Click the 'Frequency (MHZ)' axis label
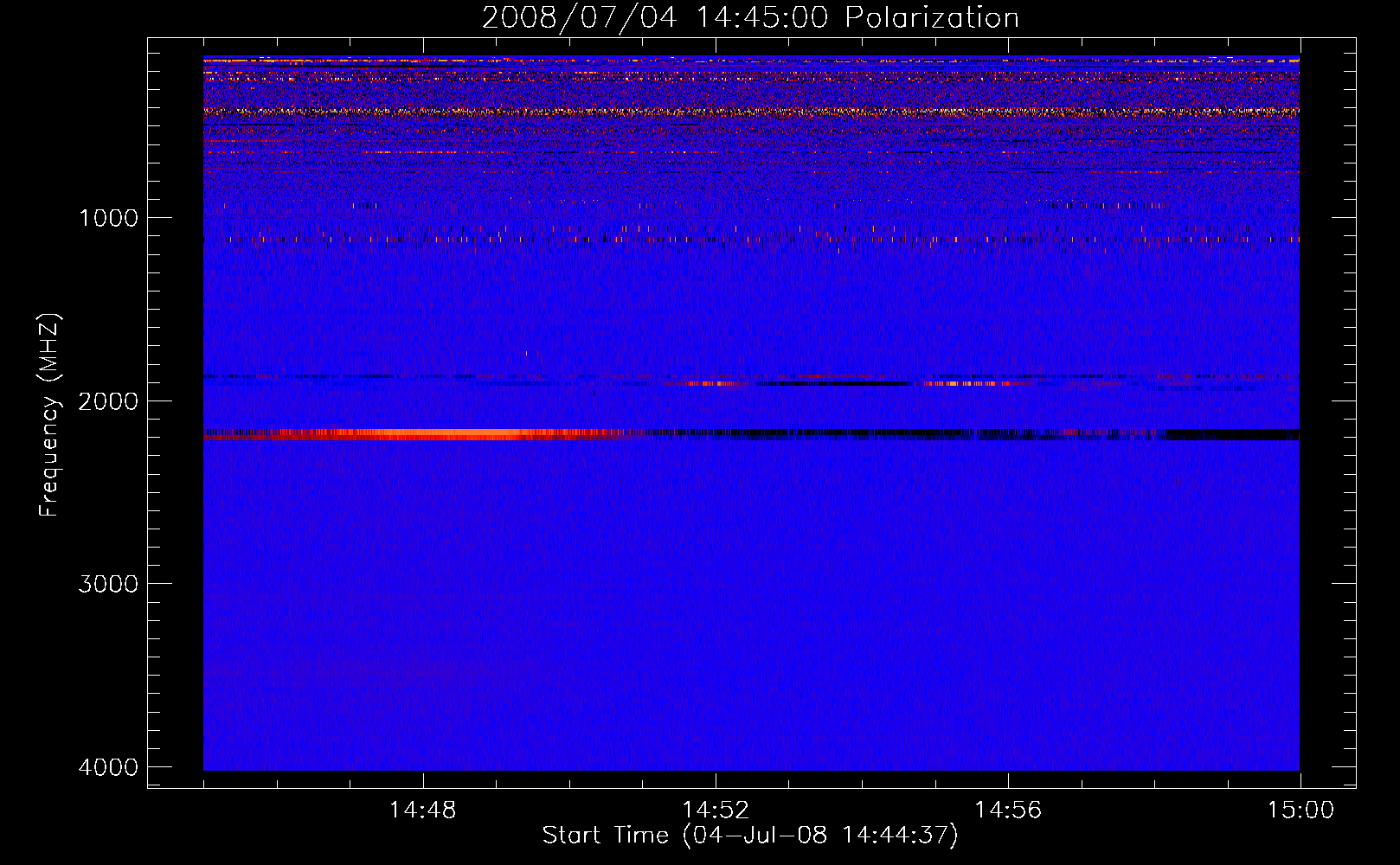The image size is (1400, 865). [50, 415]
